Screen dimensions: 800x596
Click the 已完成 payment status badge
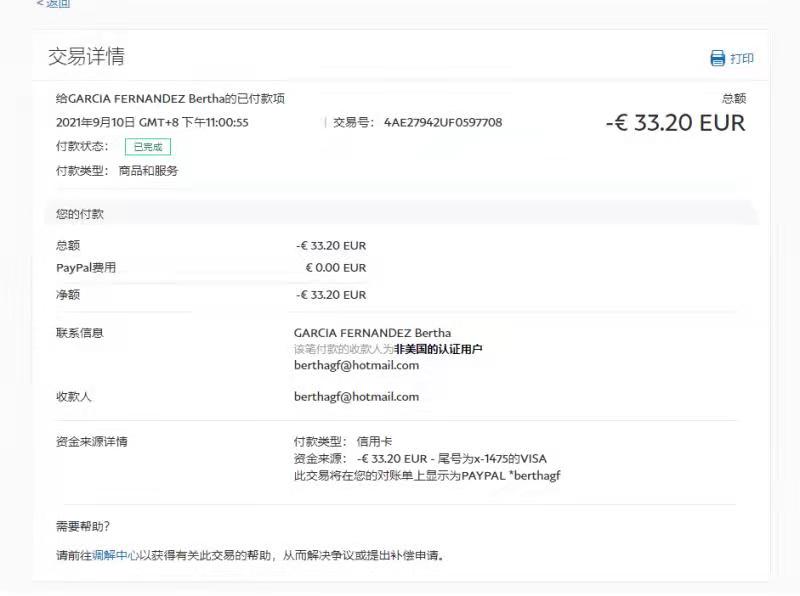click(148, 147)
